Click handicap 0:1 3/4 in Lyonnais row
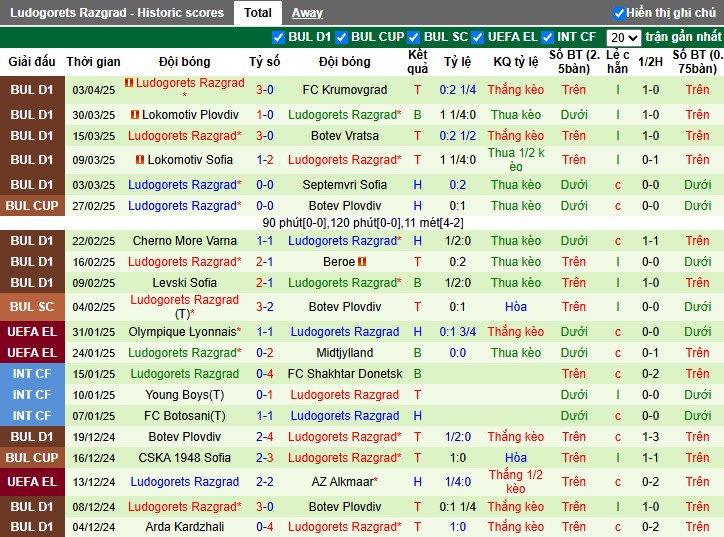724x537 pixels. (x=458, y=332)
